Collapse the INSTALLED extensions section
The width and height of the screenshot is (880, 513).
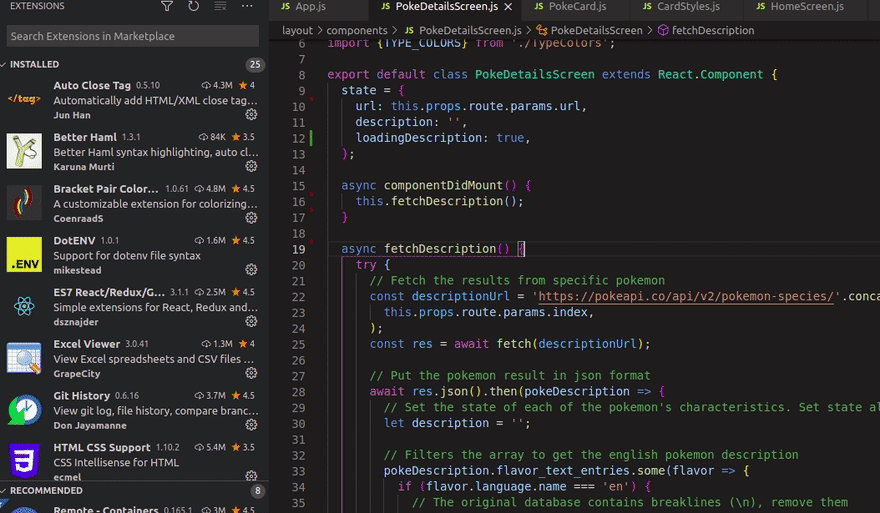click(x=35, y=65)
